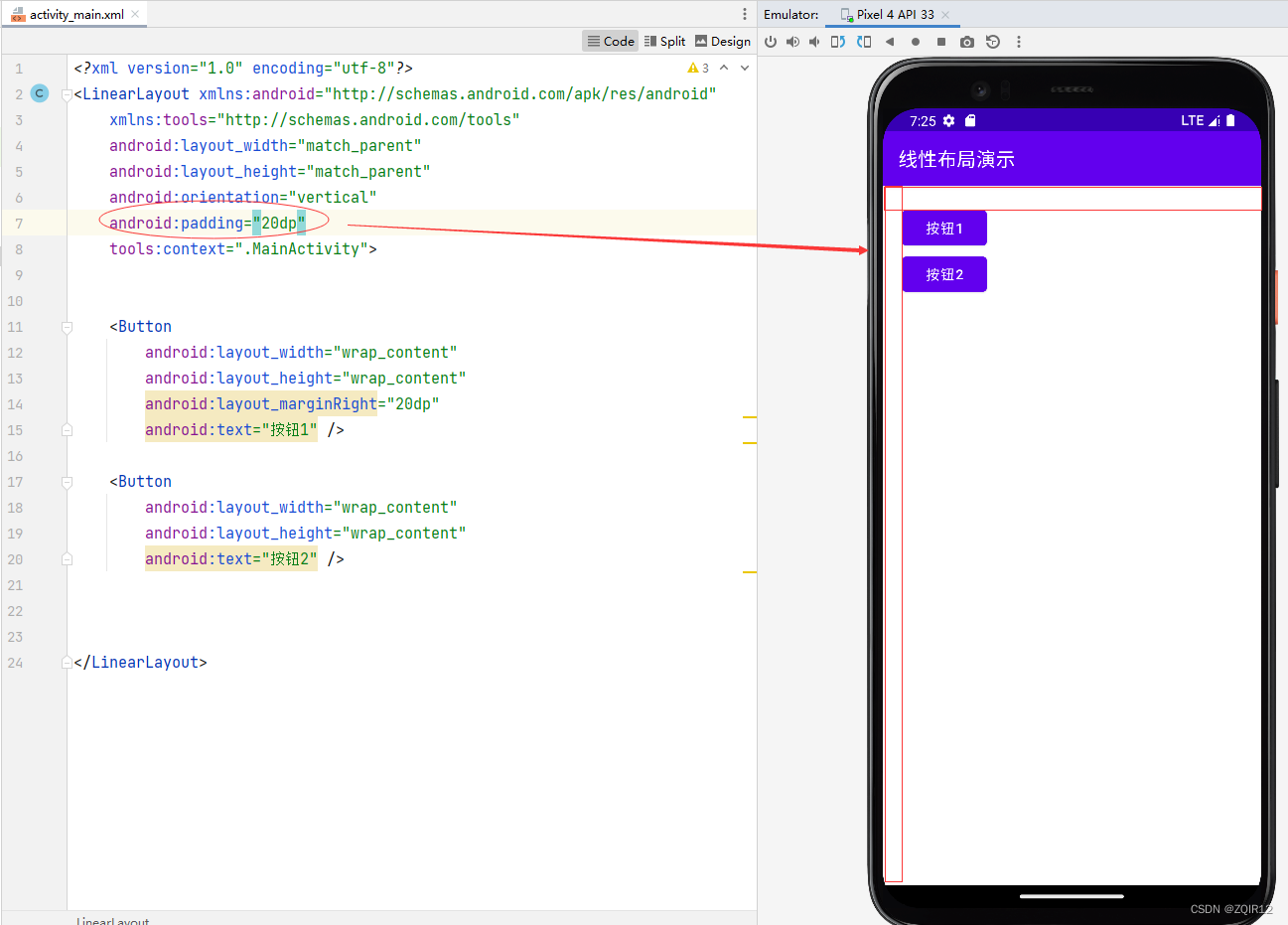
Task: Click the xmlns:tools namespace line
Action: point(314,119)
